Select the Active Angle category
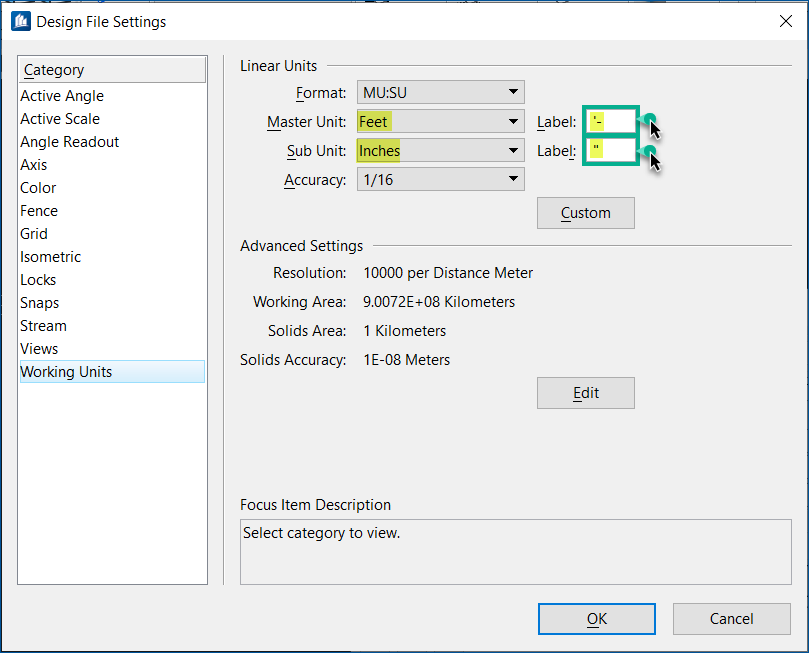Image resolution: width=809 pixels, height=653 pixels. pyautogui.click(x=112, y=96)
